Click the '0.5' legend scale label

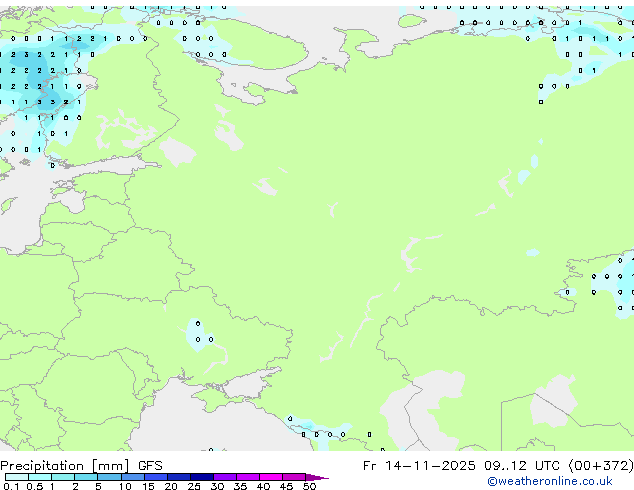[x=35, y=486]
